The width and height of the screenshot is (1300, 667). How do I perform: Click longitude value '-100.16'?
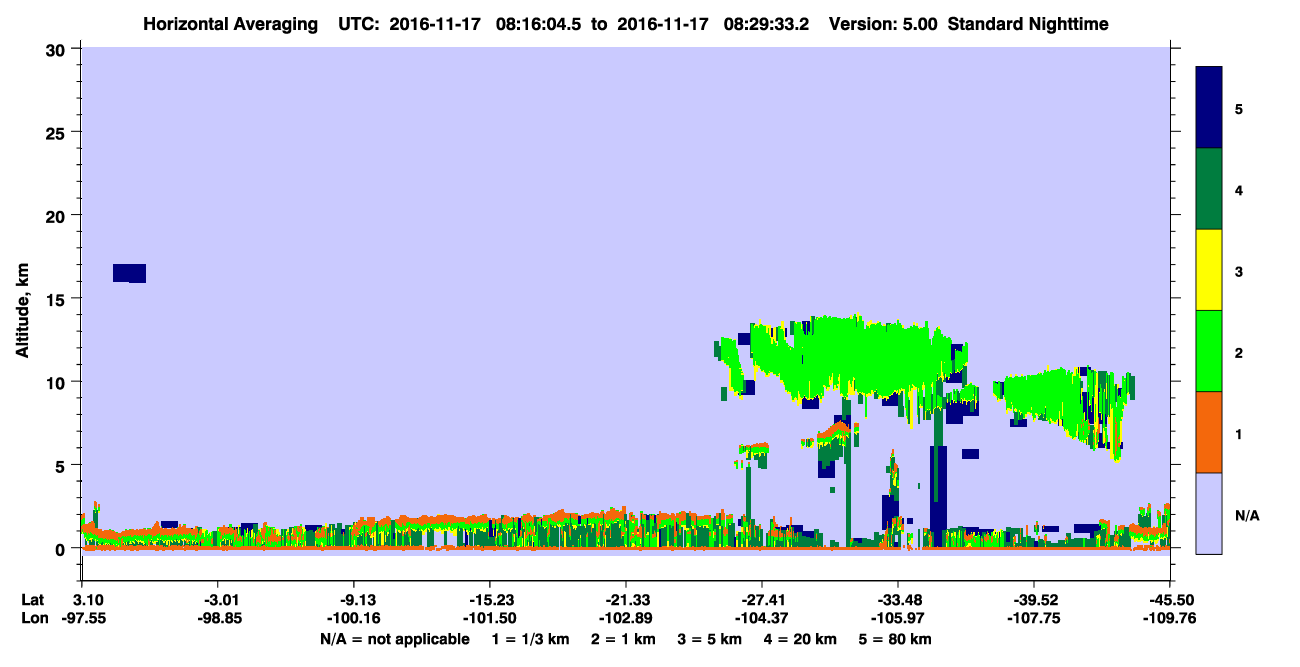[x=354, y=618]
